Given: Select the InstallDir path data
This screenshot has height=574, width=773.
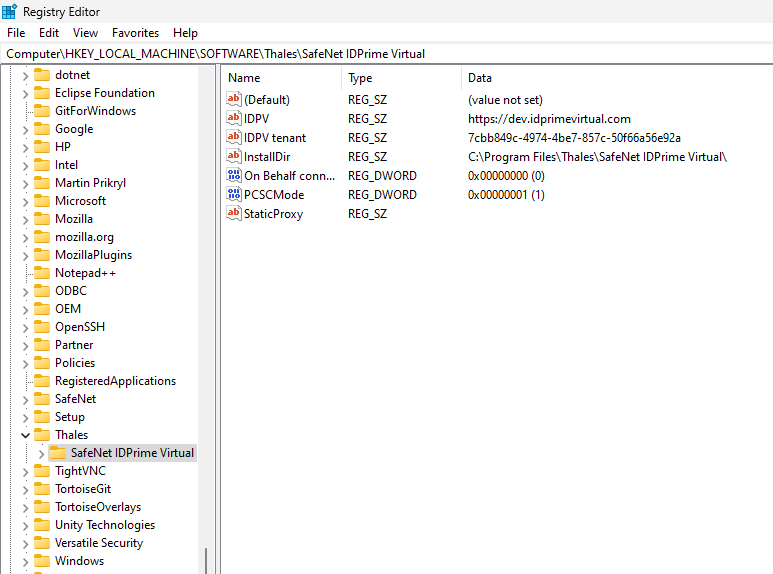Looking at the screenshot, I should pos(597,157).
